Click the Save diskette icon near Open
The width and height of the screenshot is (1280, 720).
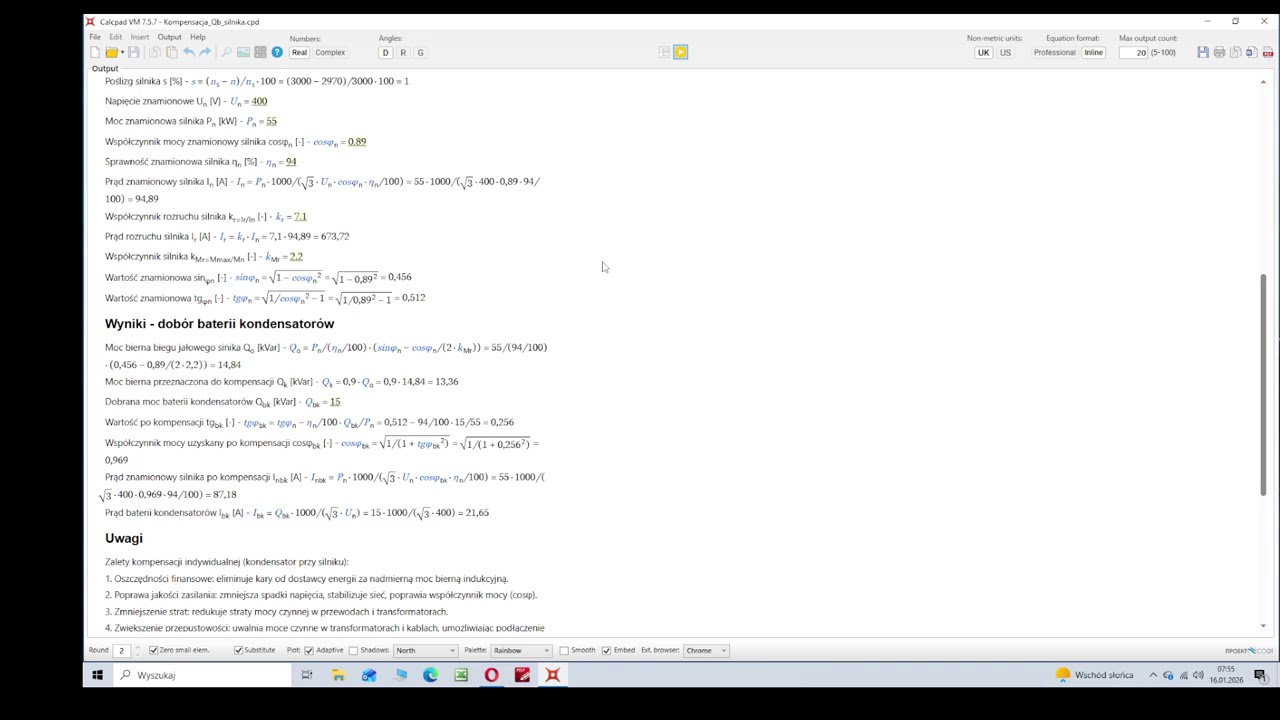134,52
